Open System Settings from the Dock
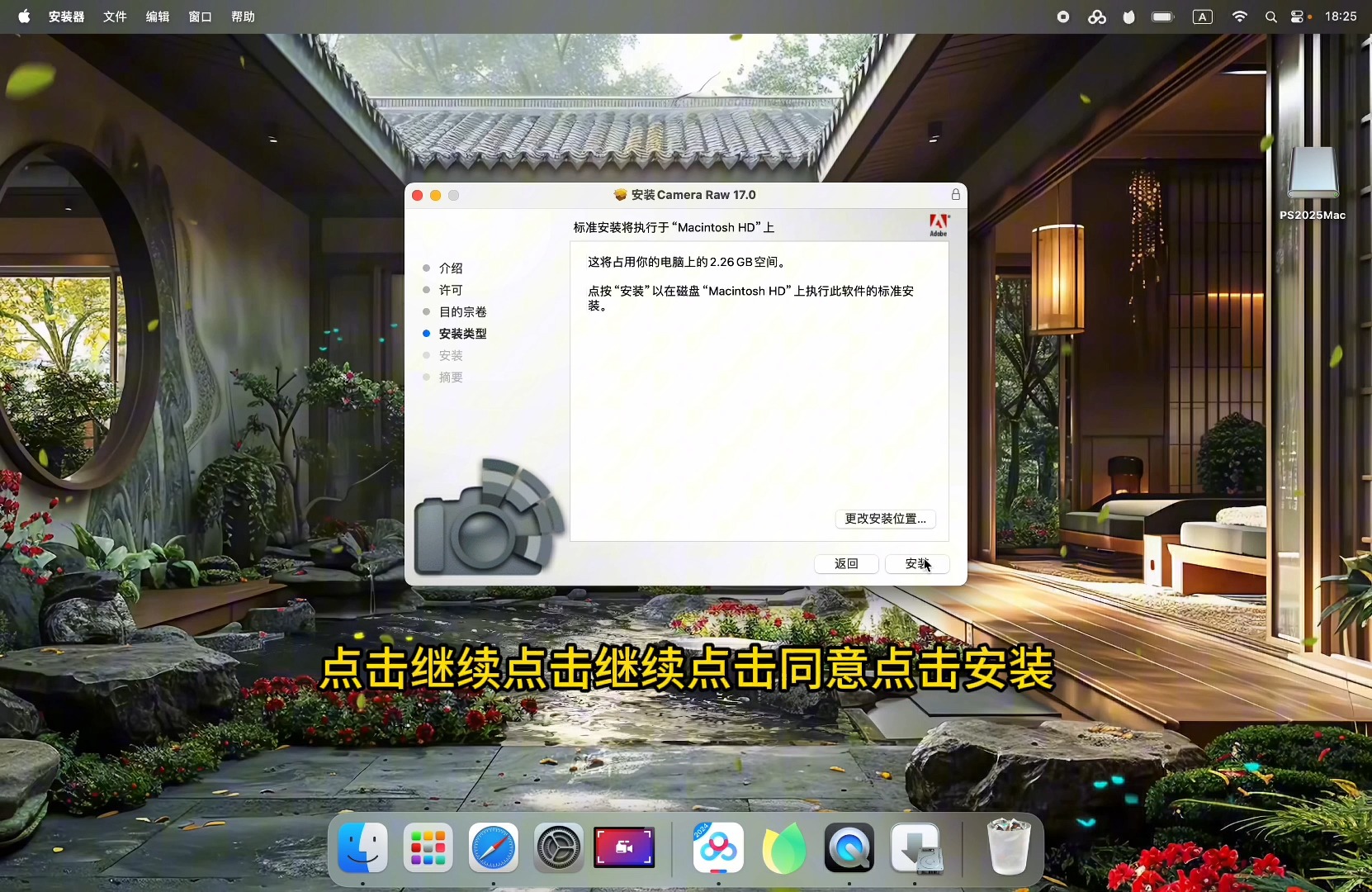The image size is (1372, 892). point(559,847)
